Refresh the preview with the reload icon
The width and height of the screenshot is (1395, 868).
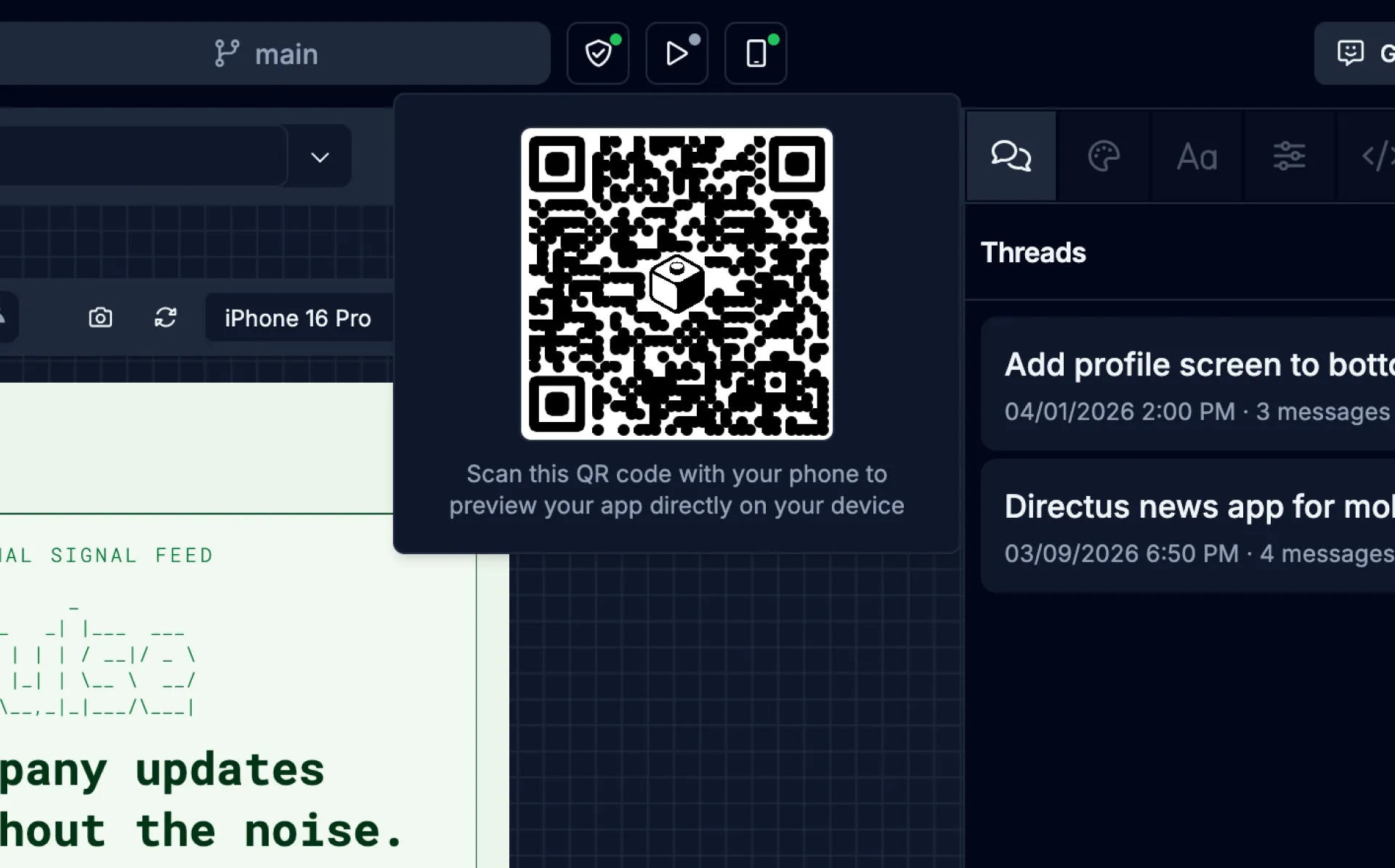(x=166, y=317)
